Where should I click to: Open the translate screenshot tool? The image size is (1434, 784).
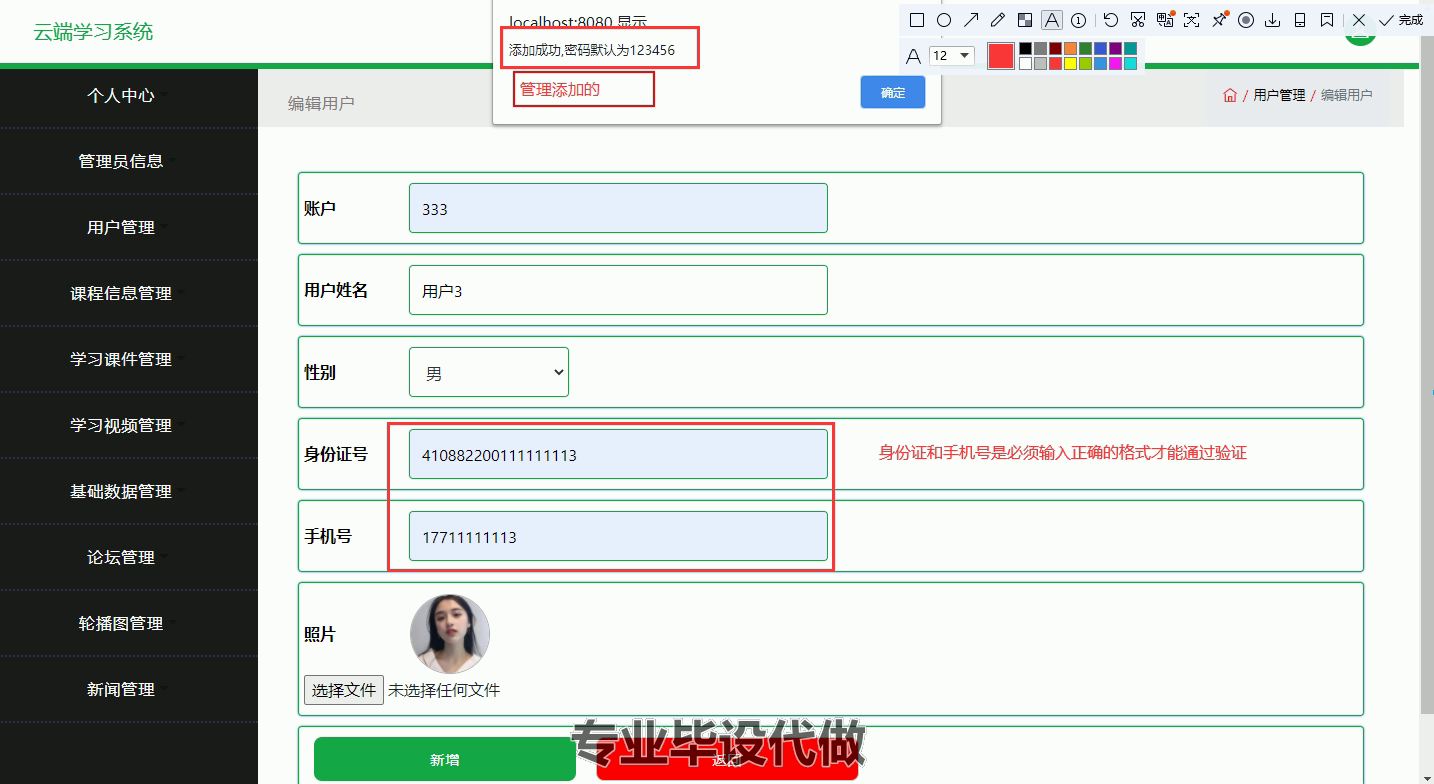tap(1165, 20)
